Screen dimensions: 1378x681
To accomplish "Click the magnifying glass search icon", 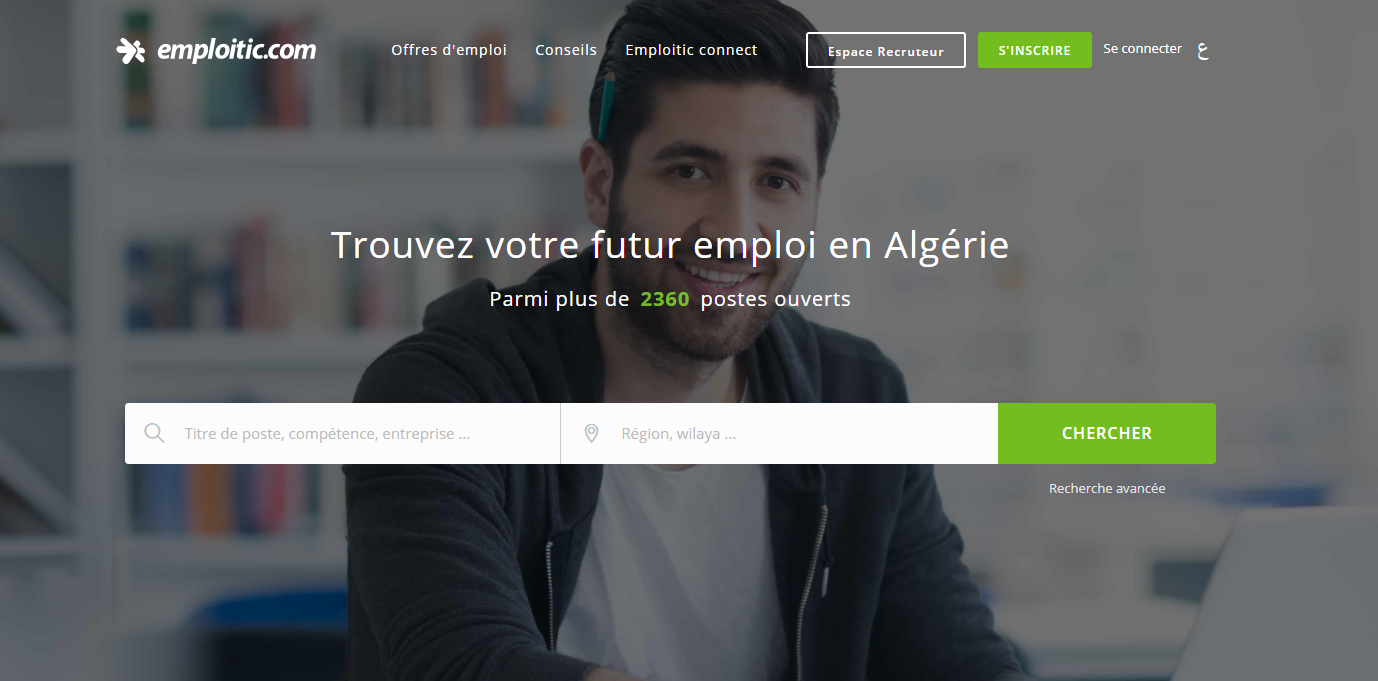I will click(154, 433).
